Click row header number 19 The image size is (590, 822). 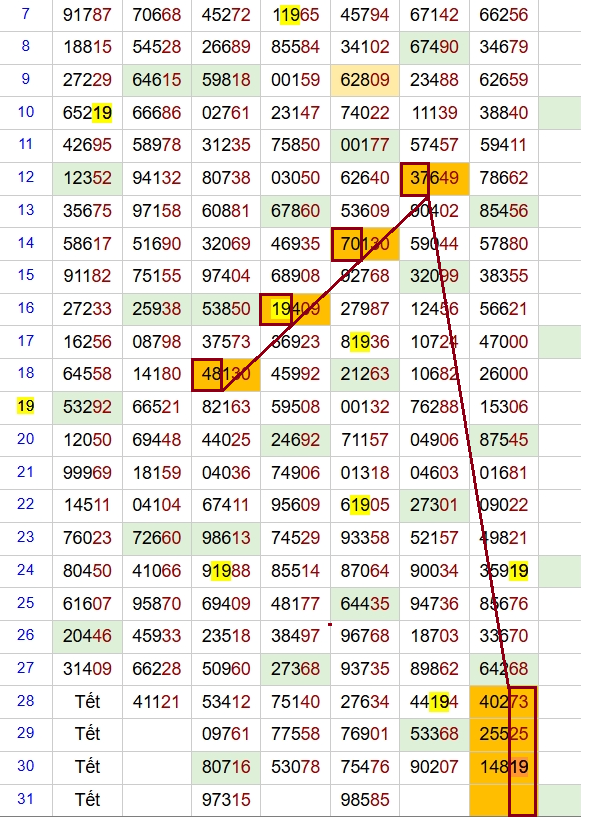click(26, 406)
